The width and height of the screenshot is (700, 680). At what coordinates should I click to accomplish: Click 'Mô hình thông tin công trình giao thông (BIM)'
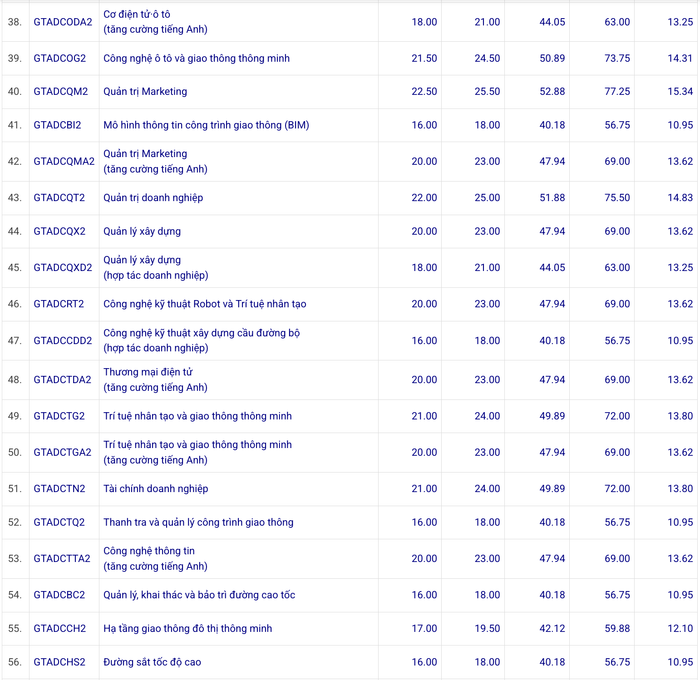(x=206, y=125)
